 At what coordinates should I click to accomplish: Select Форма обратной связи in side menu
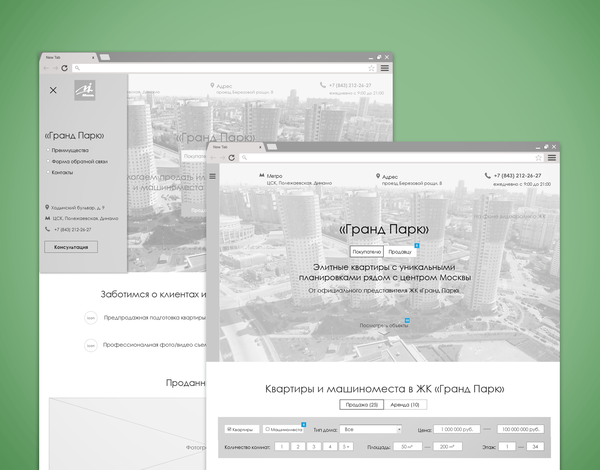point(79,162)
